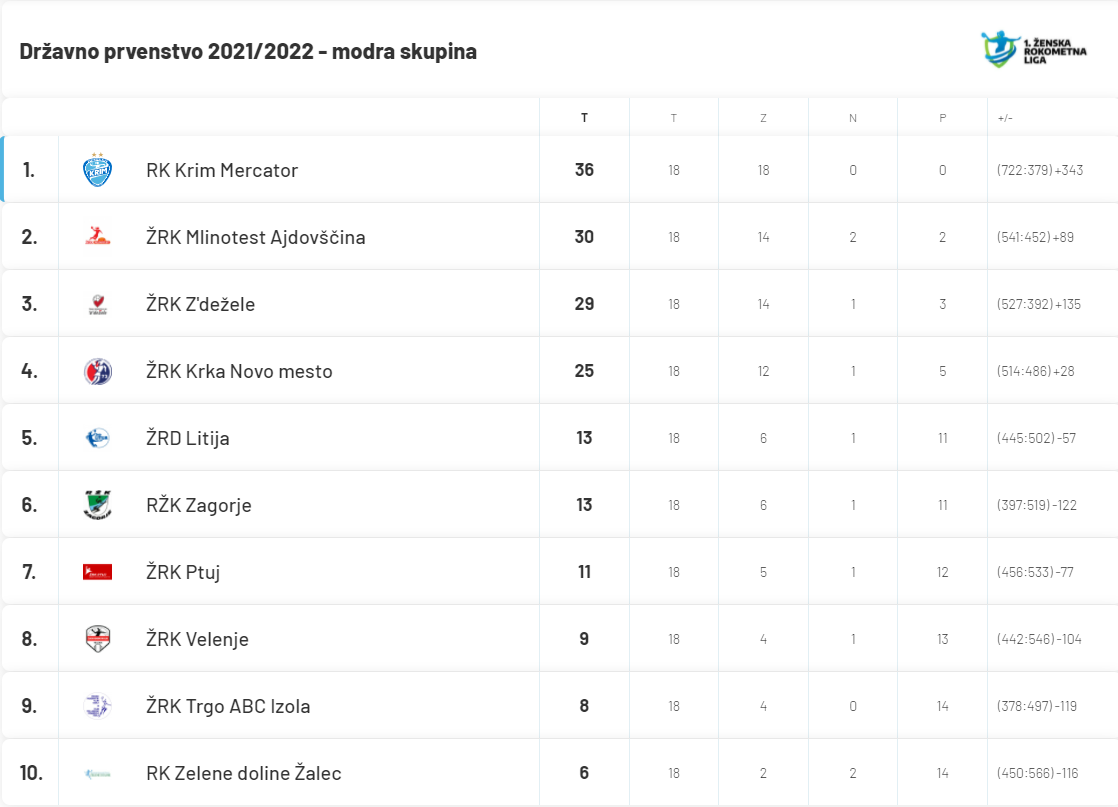This screenshot has width=1118, height=807.
Task: Open the ŽRK Velenje team name
Action: pyautogui.click(x=198, y=639)
